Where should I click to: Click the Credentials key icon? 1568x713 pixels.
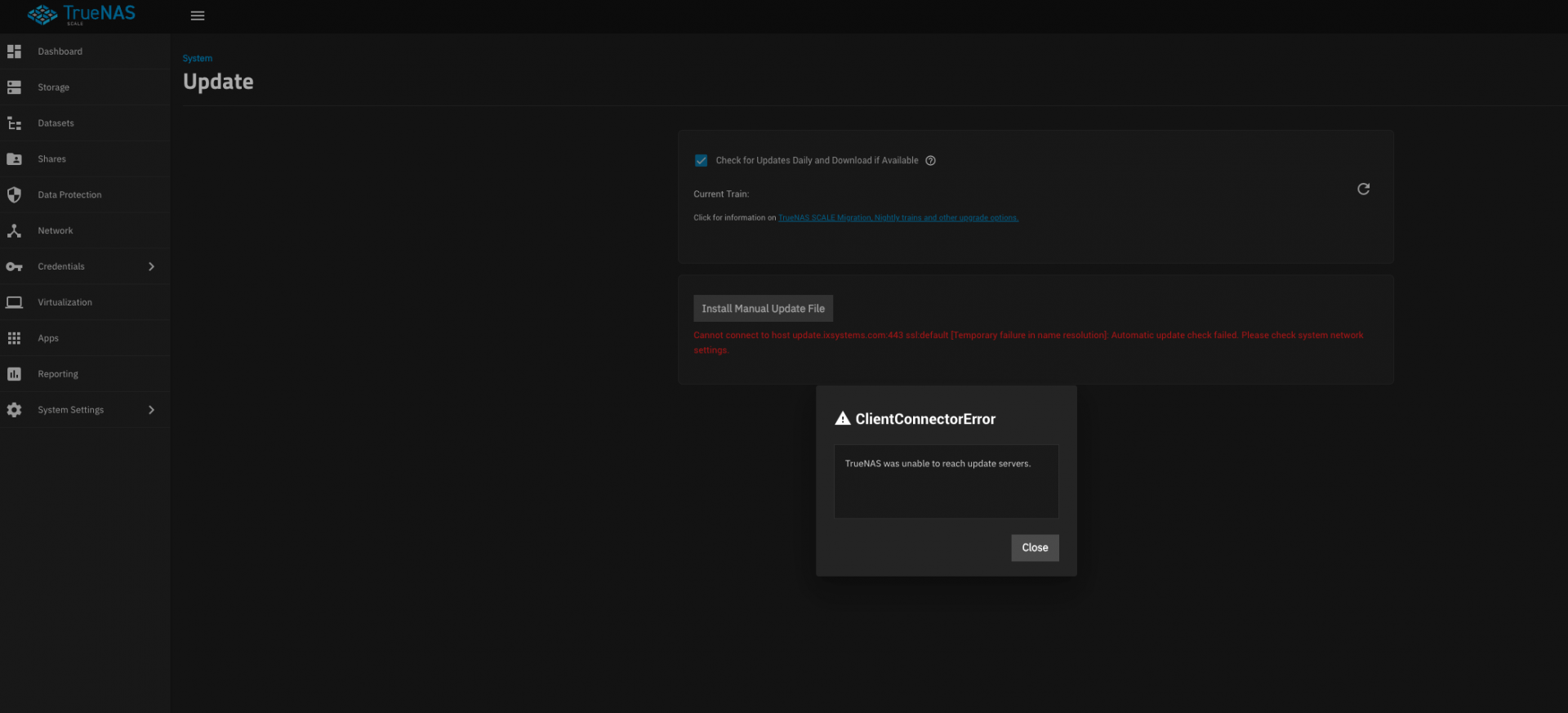[x=14, y=267]
